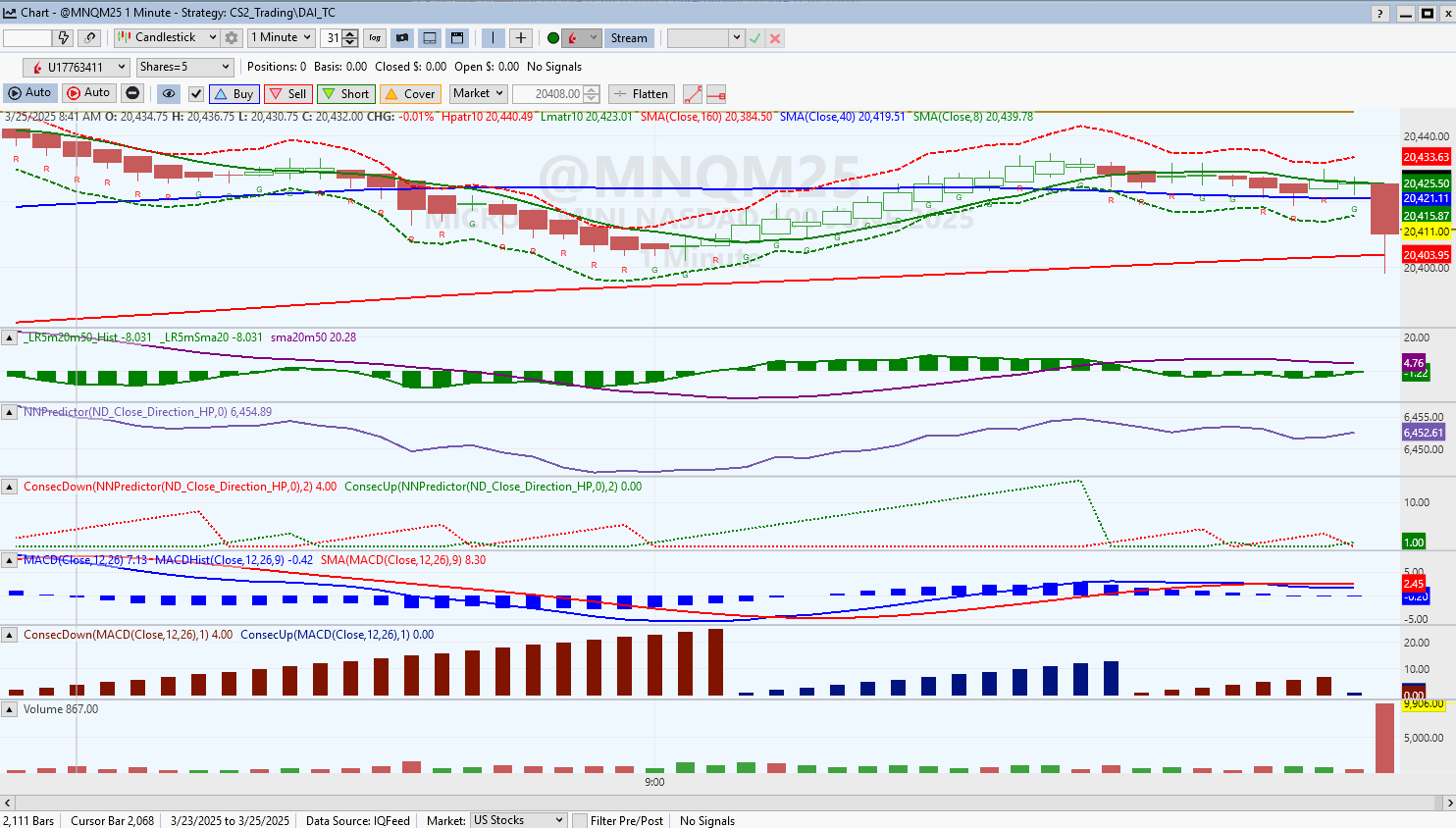Viewport: 1456px width, 828px height.
Task: Click the order price field showing 20408.00
Action: [x=547, y=94]
